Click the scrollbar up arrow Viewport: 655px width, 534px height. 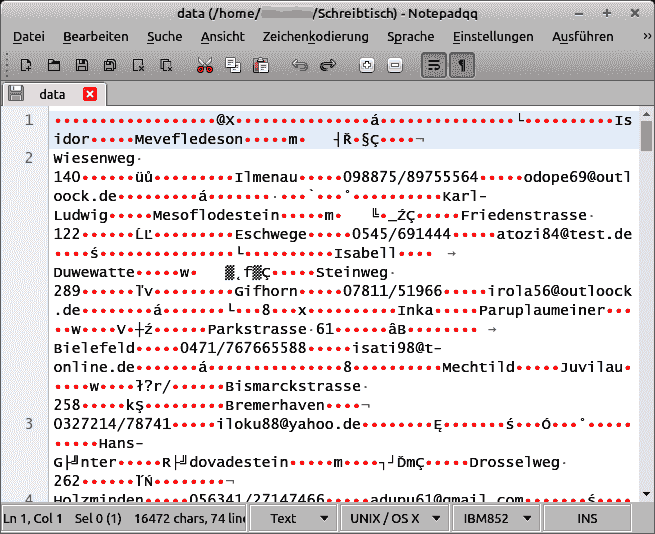coord(646,114)
